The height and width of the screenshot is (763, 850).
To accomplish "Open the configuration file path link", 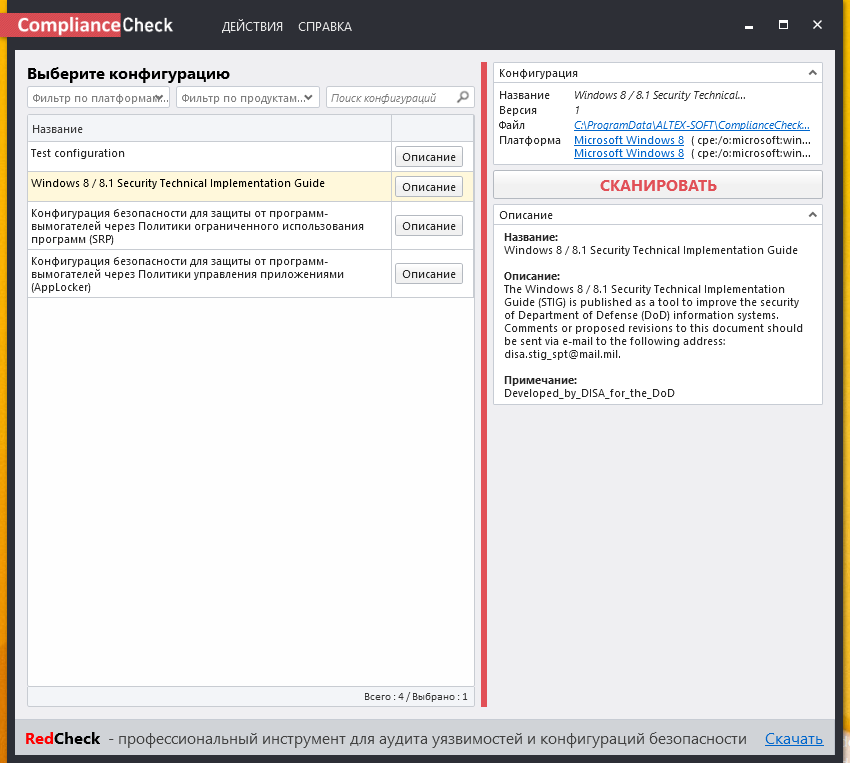I will pyautogui.click(x=692, y=125).
